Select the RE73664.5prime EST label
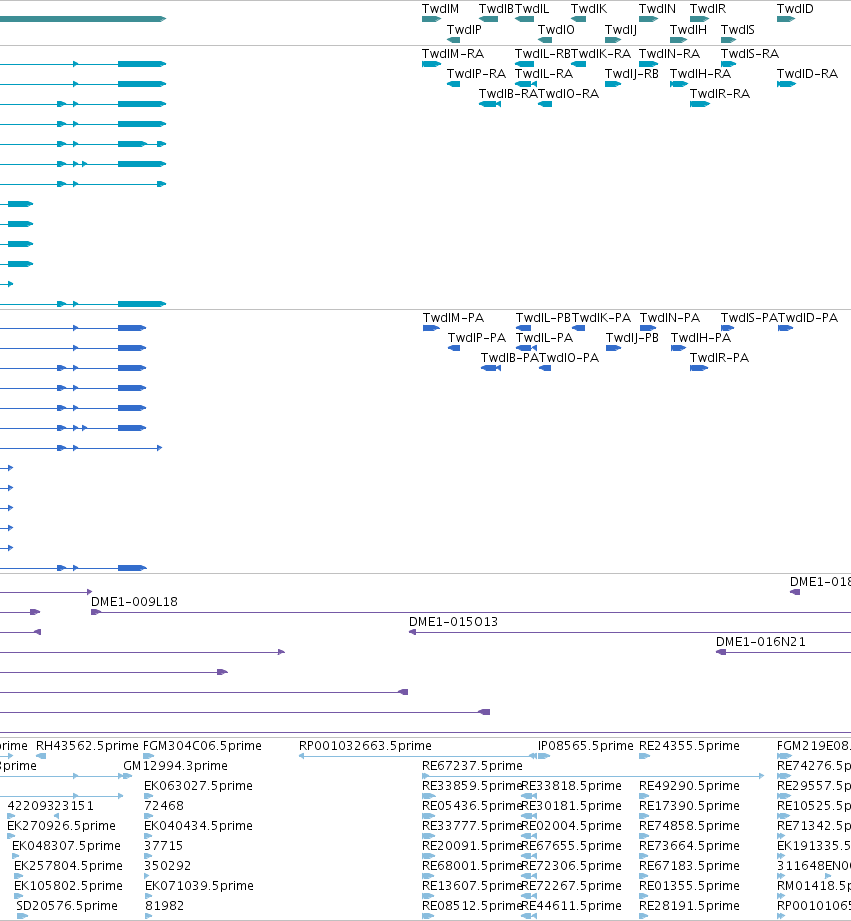The height and width of the screenshot is (921, 851). [x=689, y=846]
